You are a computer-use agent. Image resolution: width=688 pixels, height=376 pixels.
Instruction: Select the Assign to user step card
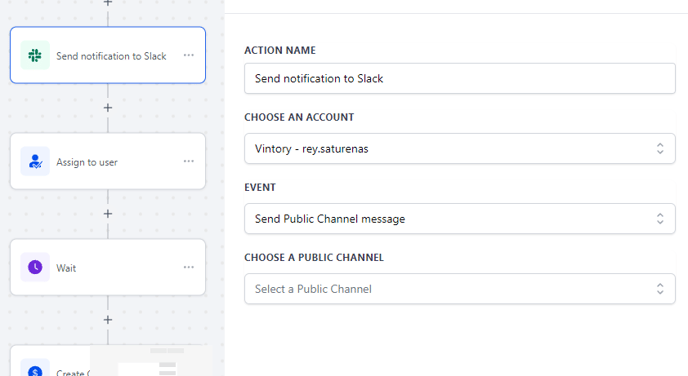point(108,161)
